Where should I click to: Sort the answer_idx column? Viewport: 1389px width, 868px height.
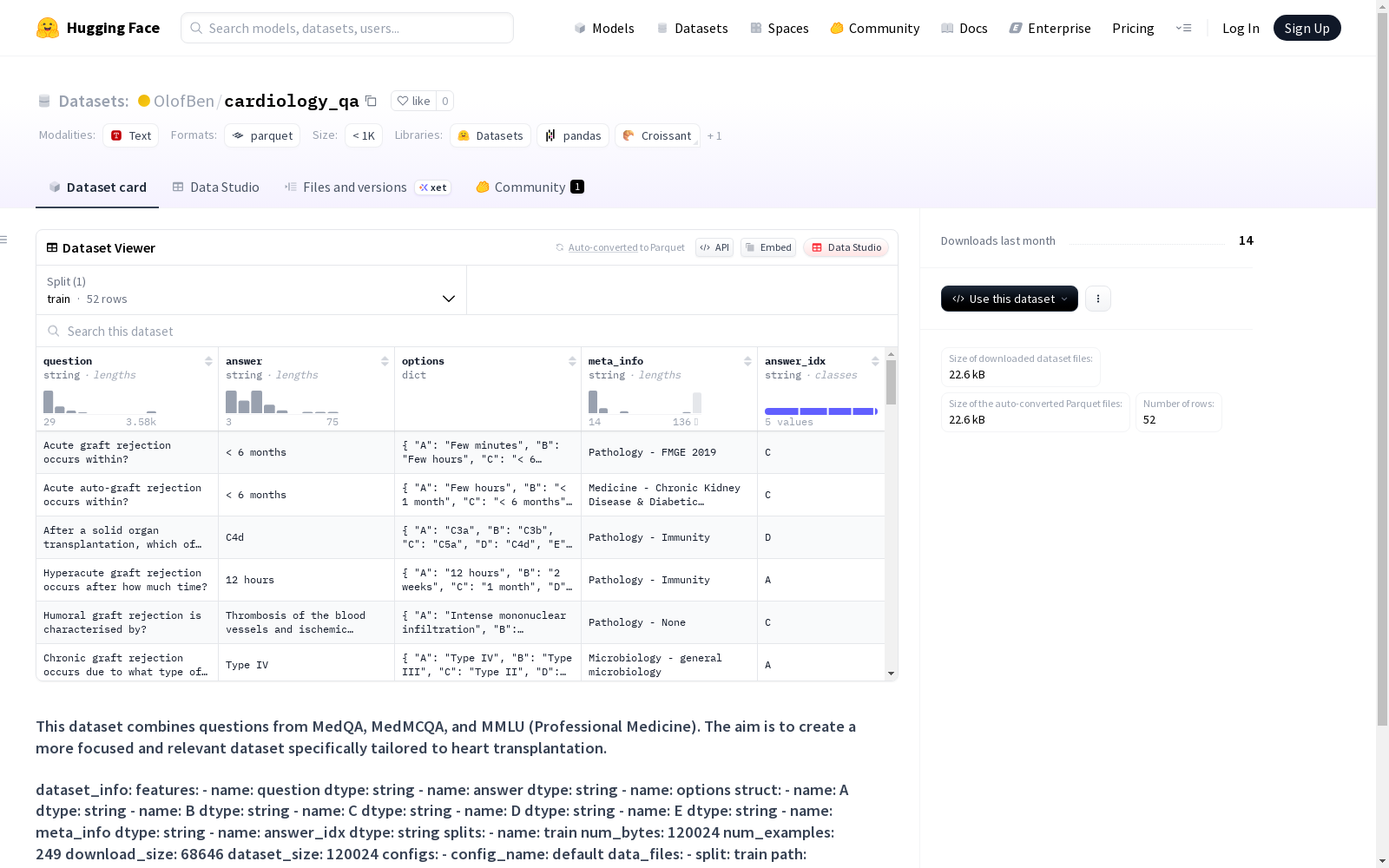875,361
